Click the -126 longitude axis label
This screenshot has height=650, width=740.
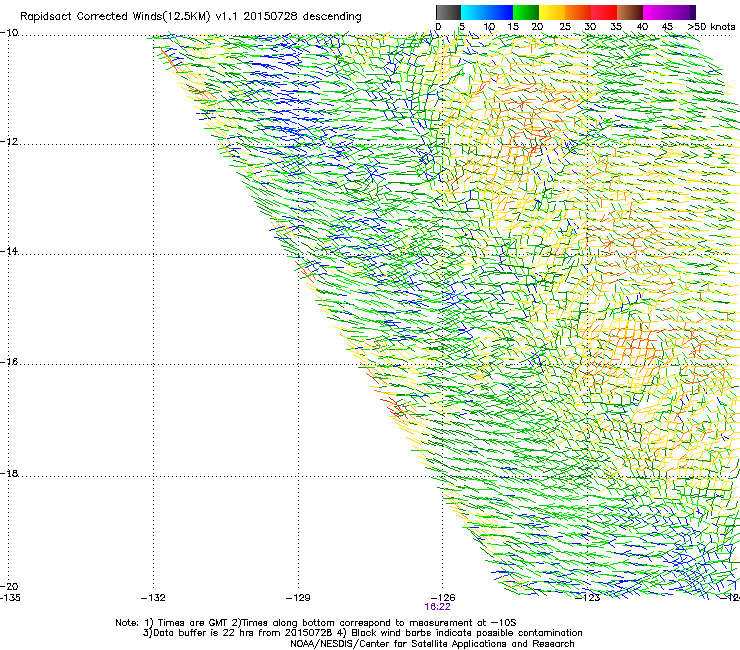443,598
